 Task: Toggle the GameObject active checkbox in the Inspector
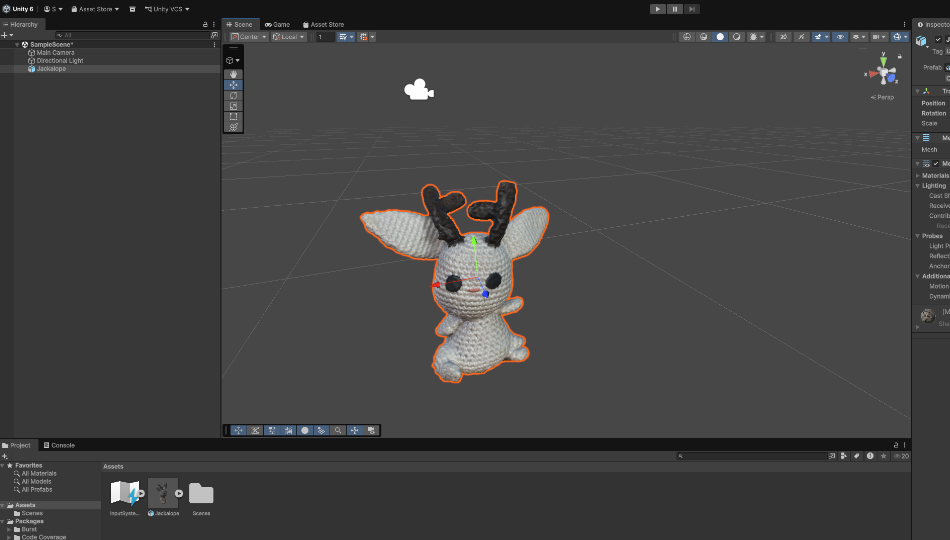point(938,39)
